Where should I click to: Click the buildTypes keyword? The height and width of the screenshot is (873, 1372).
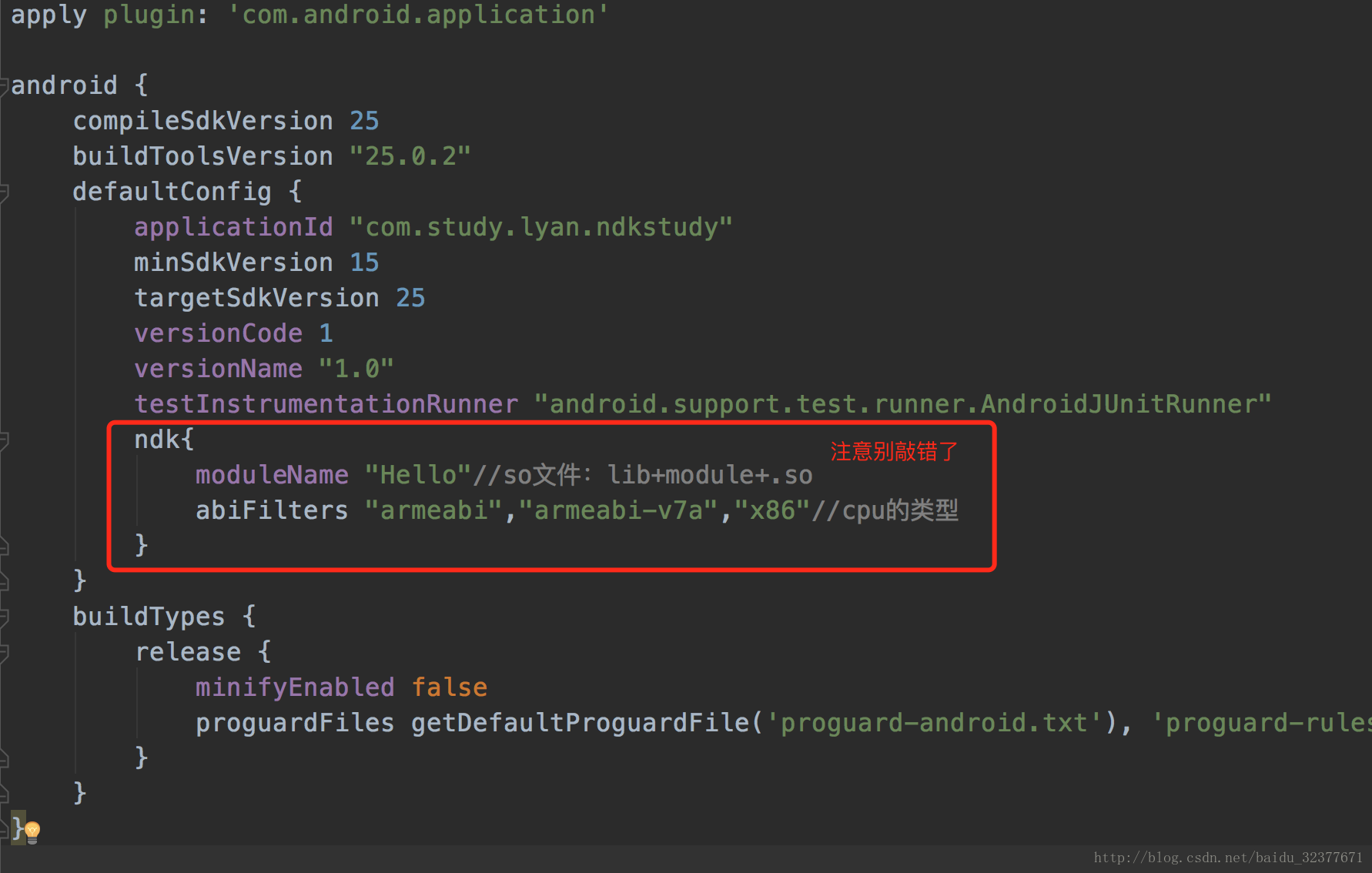coord(149,617)
